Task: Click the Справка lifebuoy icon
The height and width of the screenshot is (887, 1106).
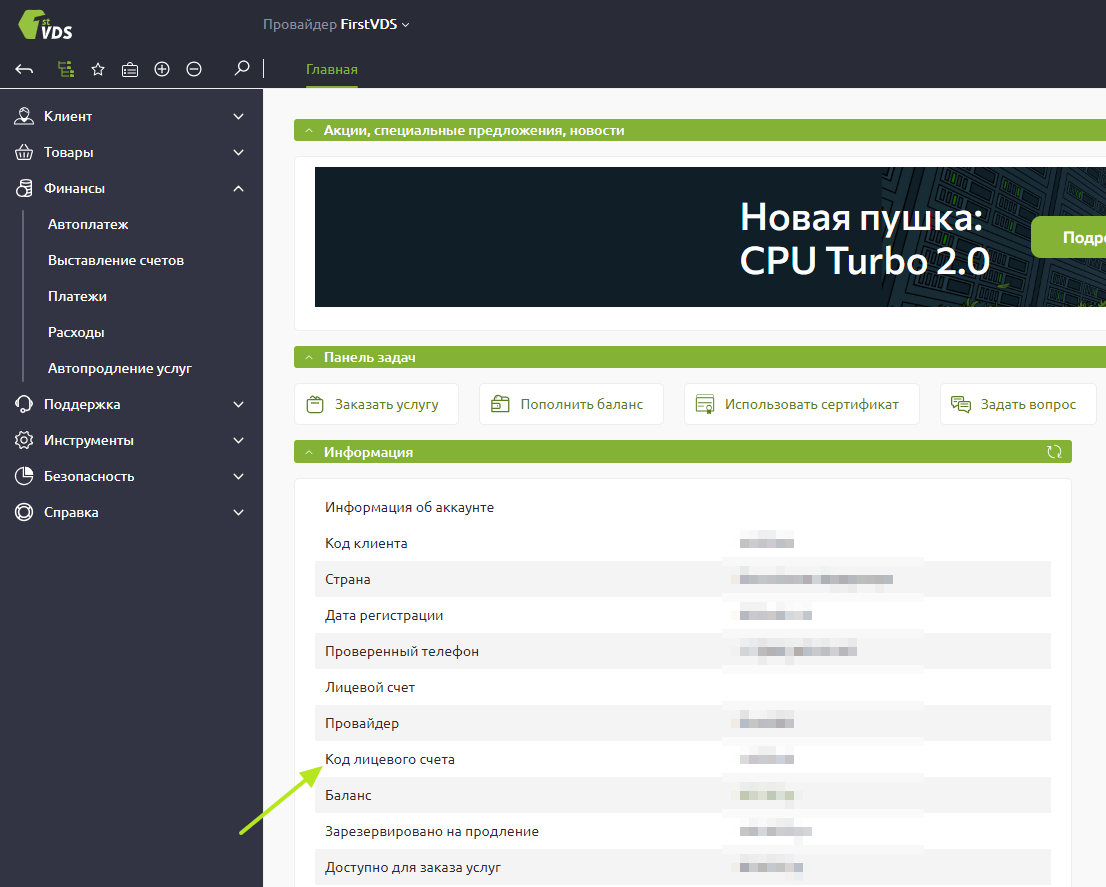Action: (24, 512)
